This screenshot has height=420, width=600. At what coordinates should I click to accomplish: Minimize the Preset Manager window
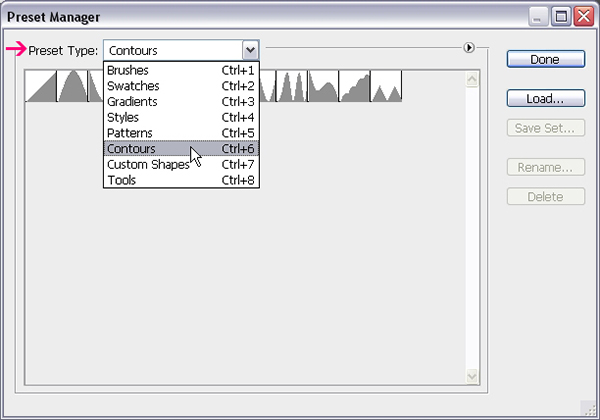[x=538, y=17]
